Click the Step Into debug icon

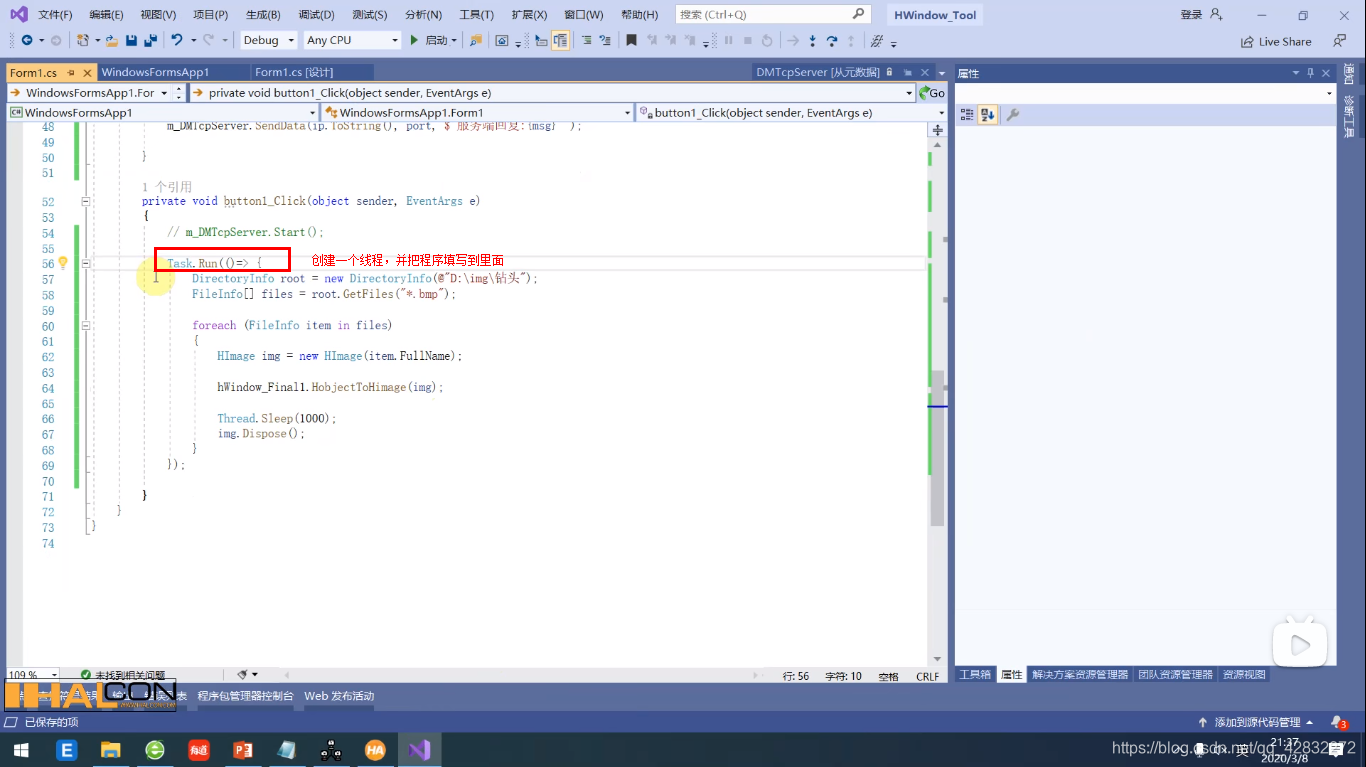(812, 40)
